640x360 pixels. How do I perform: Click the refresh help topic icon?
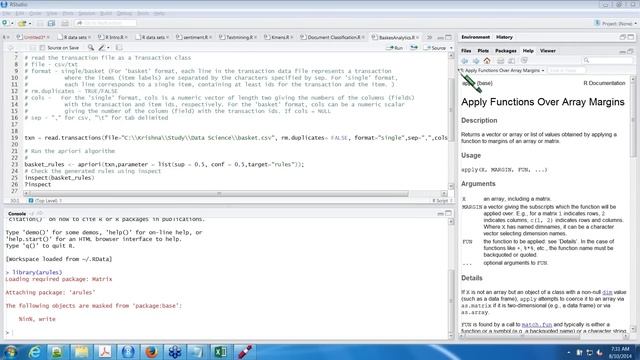[524, 61]
